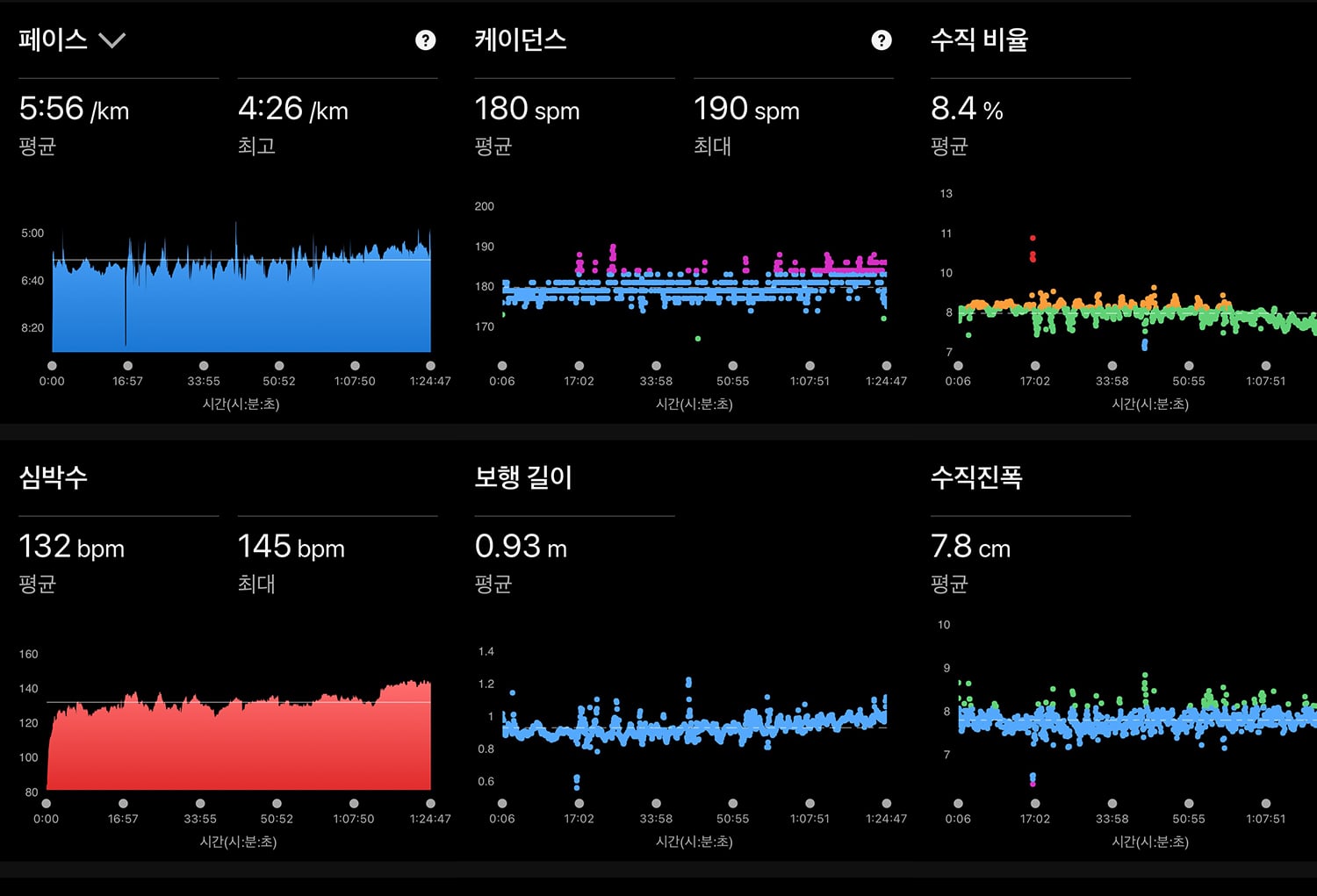This screenshot has height=896, width=1317.
Task: Select the 4:26 /km best pace value
Action: click(x=293, y=110)
